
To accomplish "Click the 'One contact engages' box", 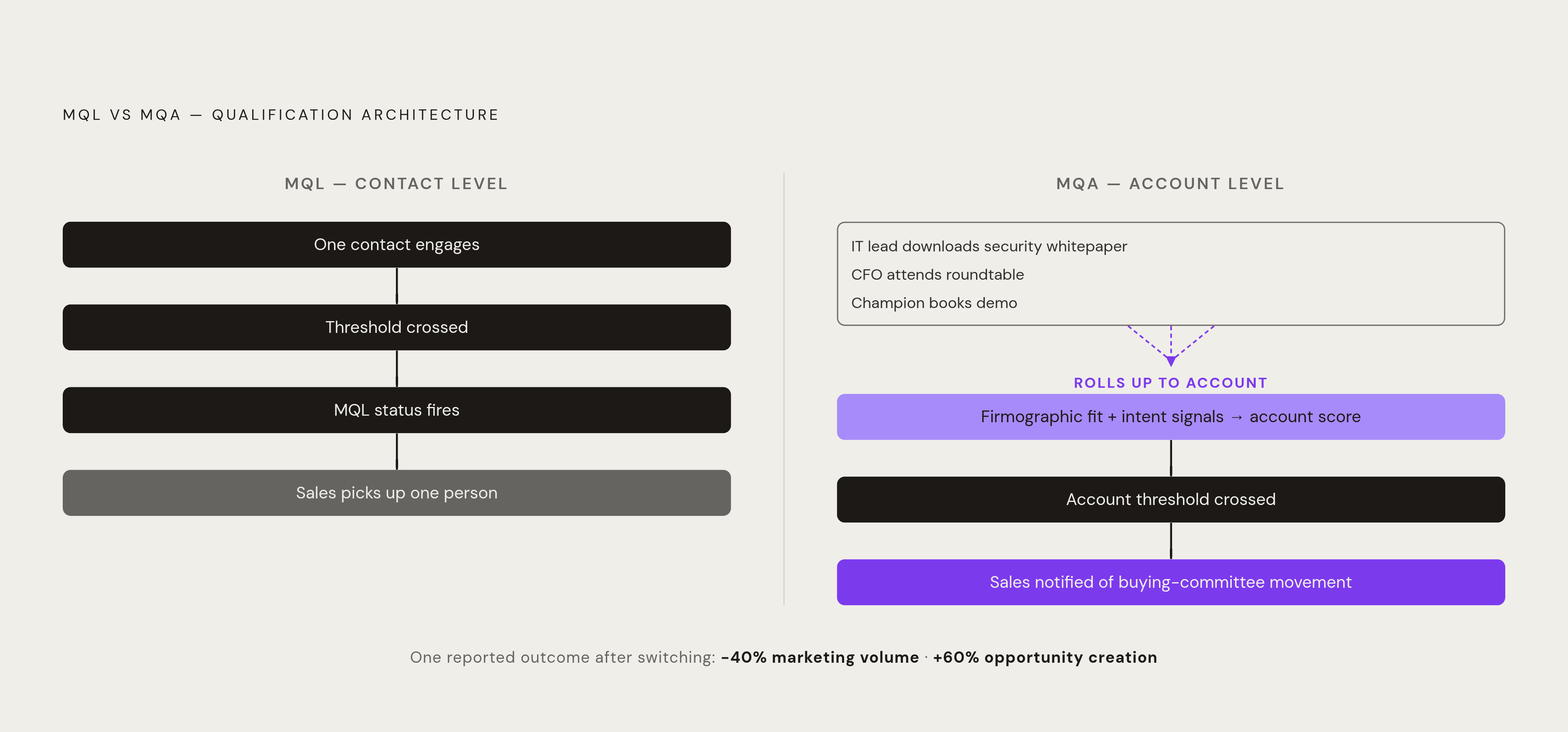I will (396, 245).
